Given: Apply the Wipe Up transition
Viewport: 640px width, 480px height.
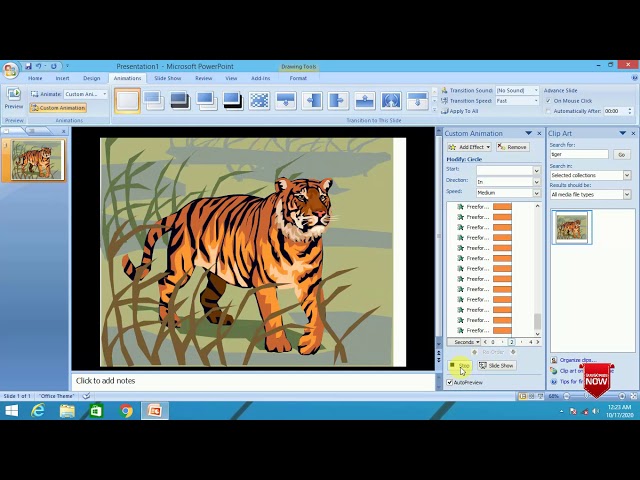Looking at the screenshot, I should [364, 100].
